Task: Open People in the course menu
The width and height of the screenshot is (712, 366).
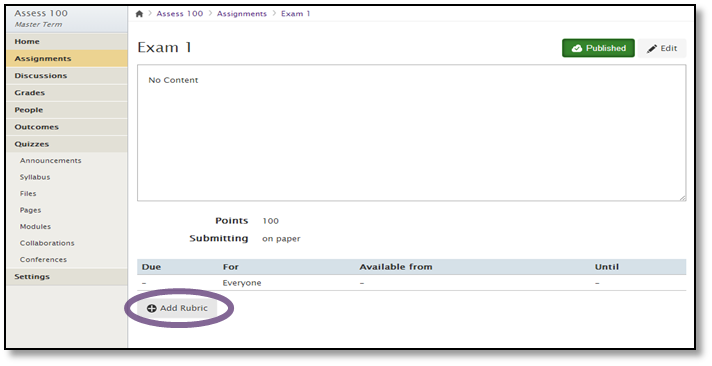Action: tap(67, 110)
